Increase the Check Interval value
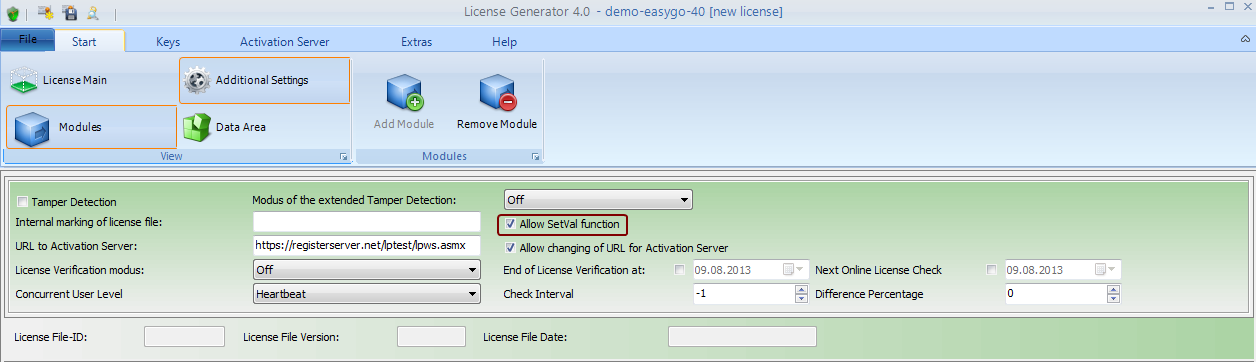The width and height of the screenshot is (1256, 362). click(x=800, y=289)
